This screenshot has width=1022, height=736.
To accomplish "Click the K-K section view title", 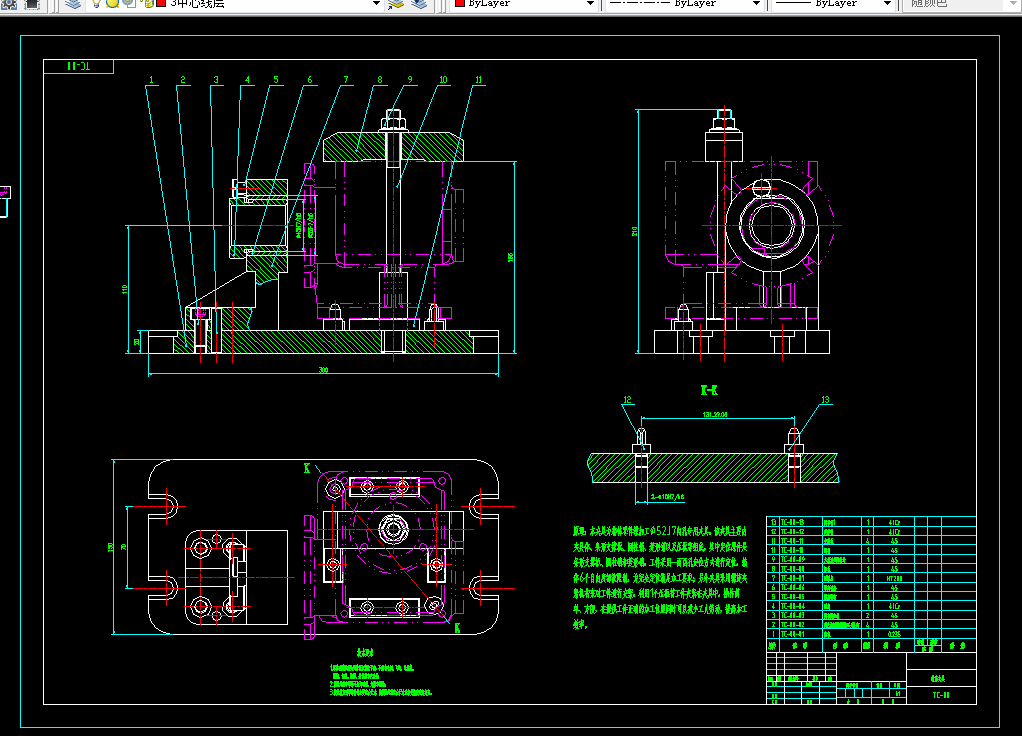I will point(709,390).
